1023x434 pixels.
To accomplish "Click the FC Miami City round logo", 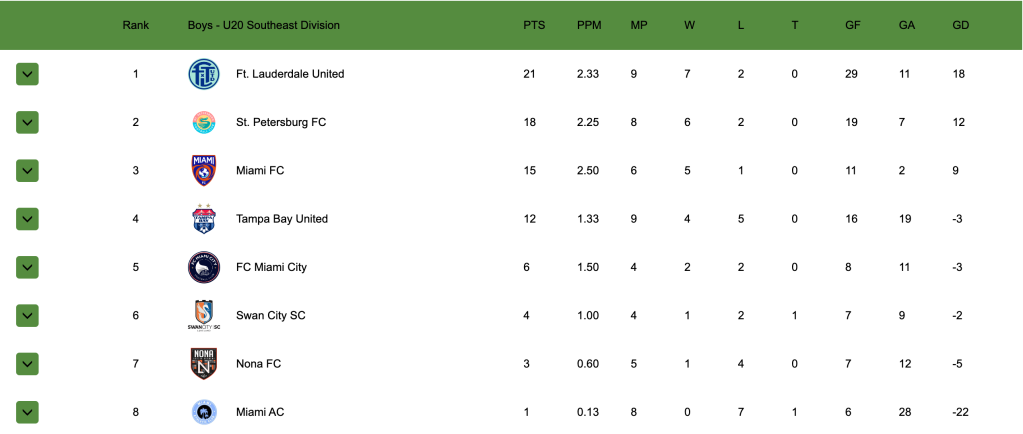I will [204, 267].
